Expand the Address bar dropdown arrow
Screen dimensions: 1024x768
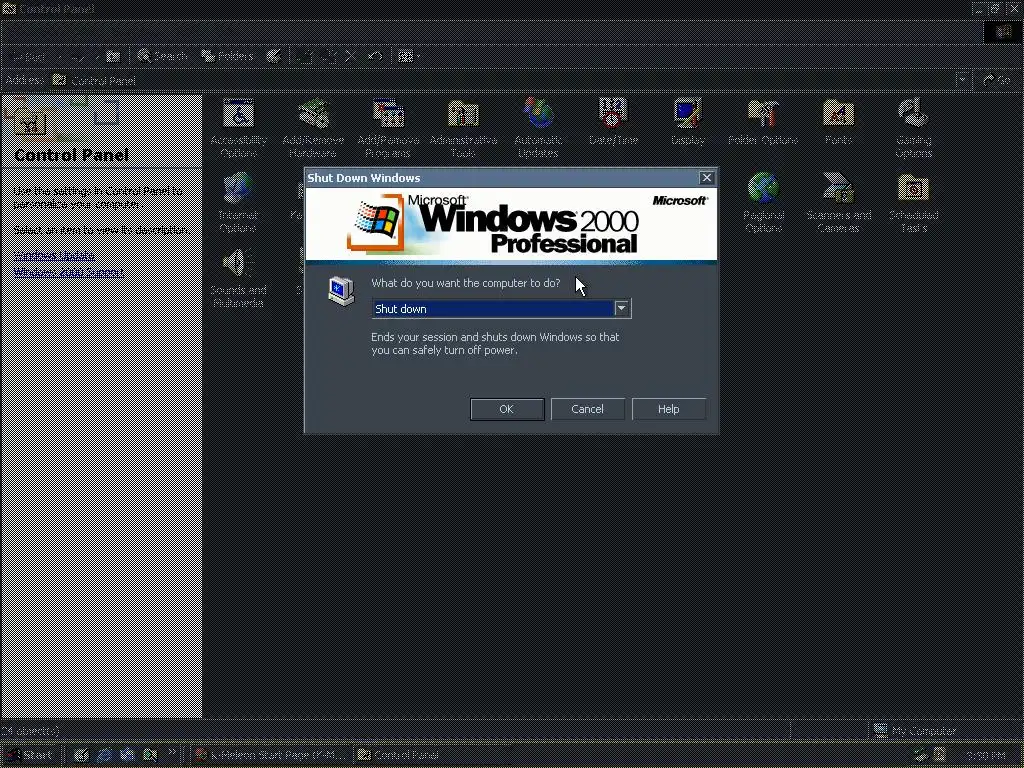pyautogui.click(x=962, y=80)
